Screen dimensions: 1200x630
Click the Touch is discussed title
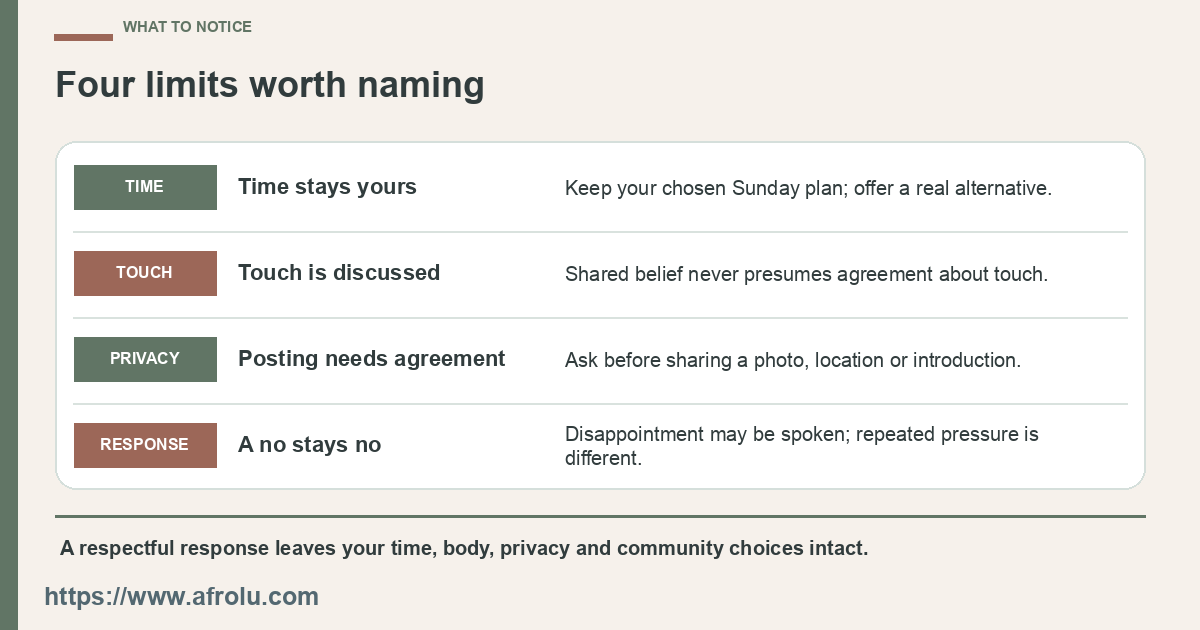(339, 273)
